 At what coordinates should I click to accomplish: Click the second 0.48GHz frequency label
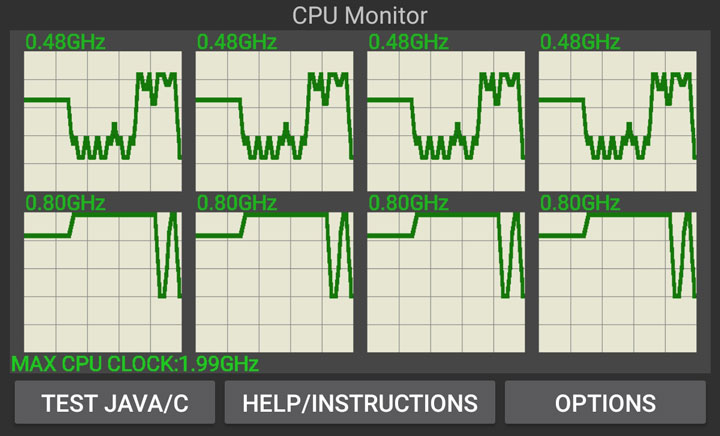[x=237, y=42]
